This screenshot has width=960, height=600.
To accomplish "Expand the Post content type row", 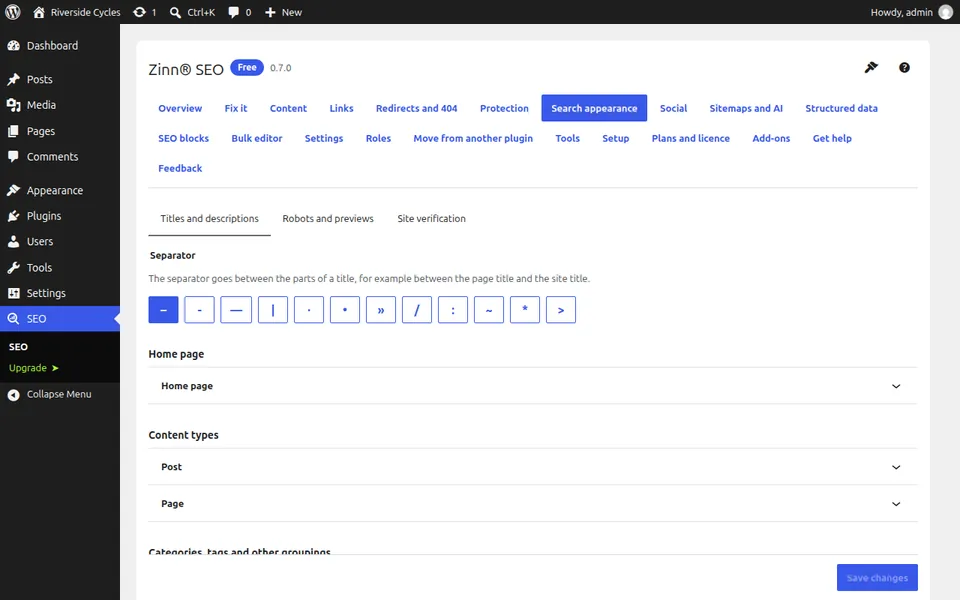I will point(533,467).
